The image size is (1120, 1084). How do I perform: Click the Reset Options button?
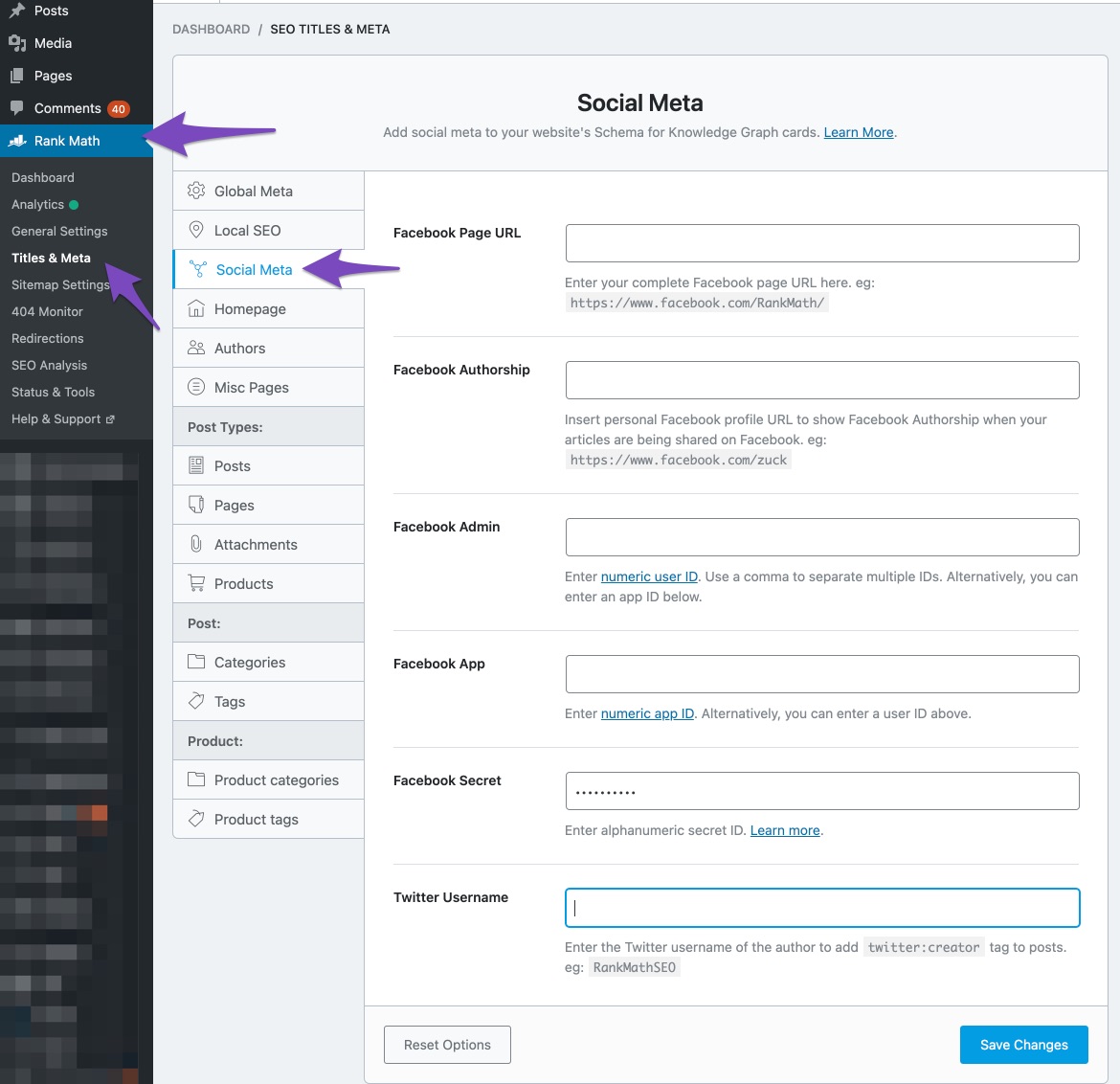(447, 1045)
